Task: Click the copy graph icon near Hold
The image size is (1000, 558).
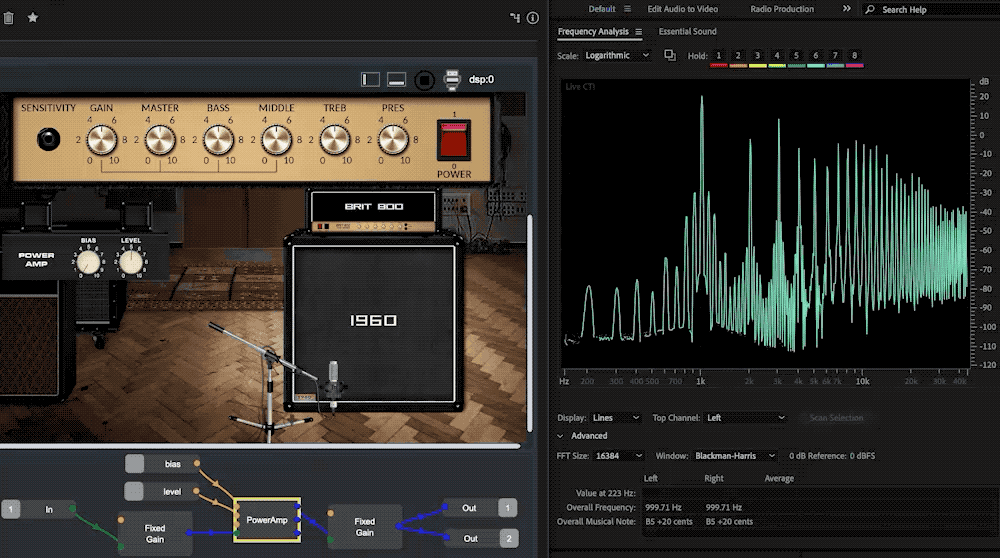Action: coord(670,55)
